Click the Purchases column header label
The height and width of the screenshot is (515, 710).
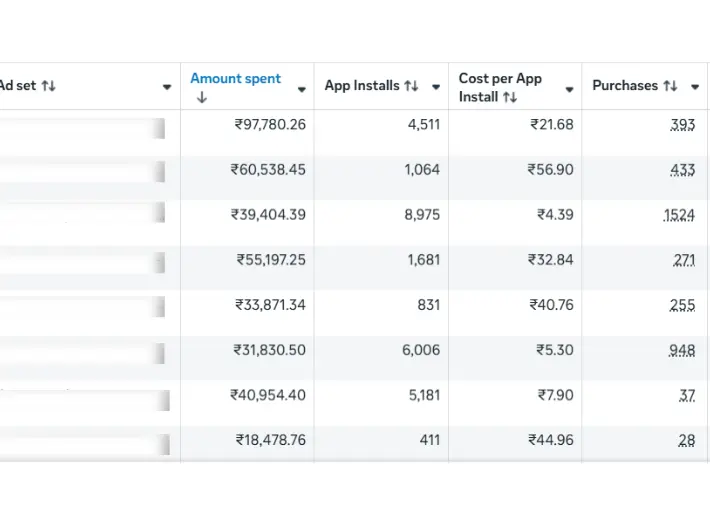625,86
